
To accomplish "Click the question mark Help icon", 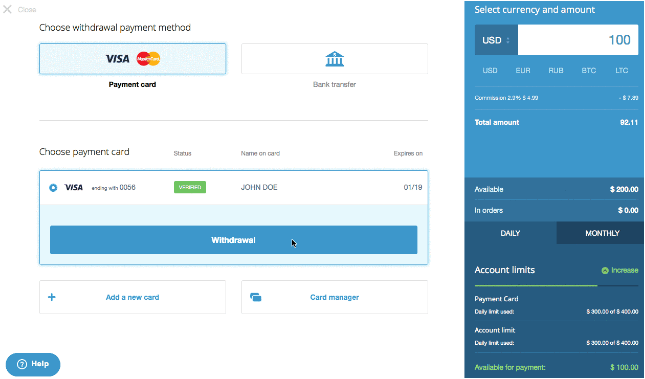I will tap(22, 364).
